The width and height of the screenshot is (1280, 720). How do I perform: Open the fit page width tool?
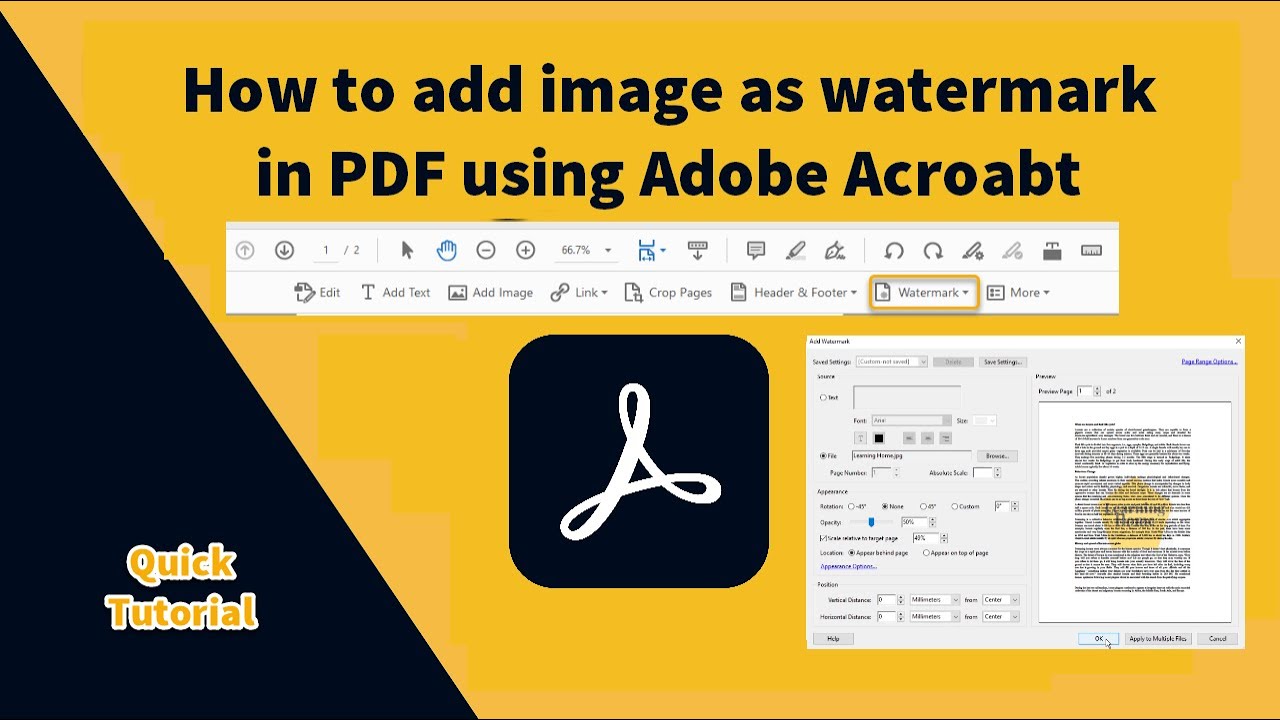[651, 250]
